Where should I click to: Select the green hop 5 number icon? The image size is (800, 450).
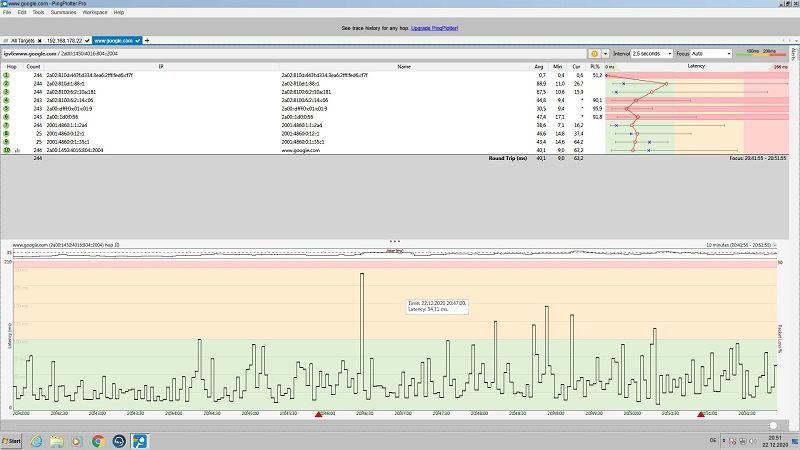click(7, 108)
